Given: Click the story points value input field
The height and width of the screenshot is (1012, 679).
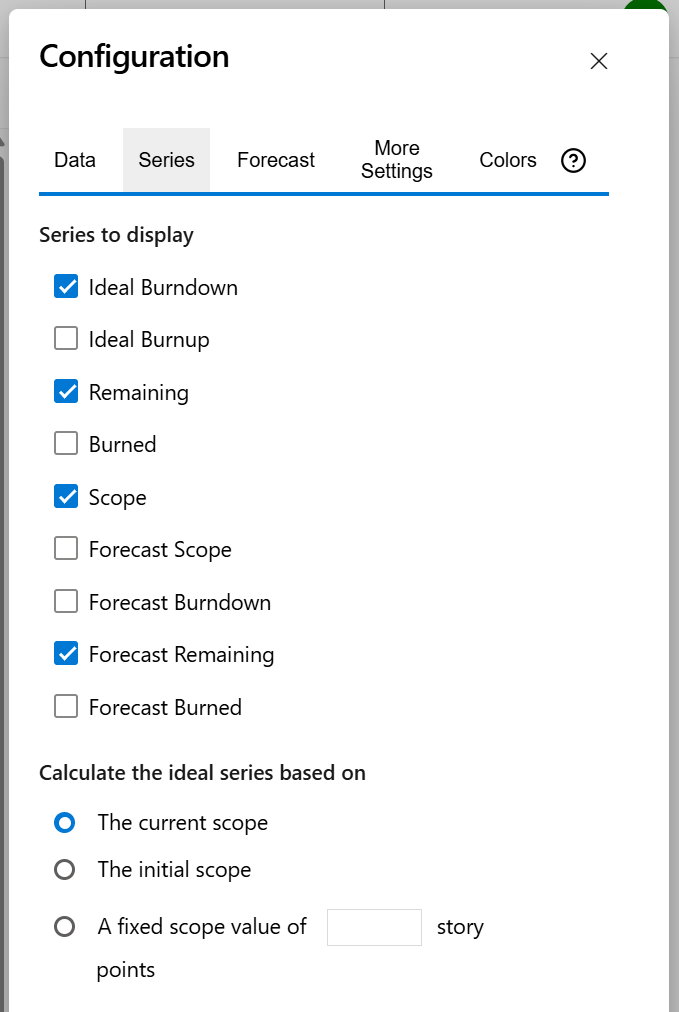Looking at the screenshot, I should (x=374, y=927).
